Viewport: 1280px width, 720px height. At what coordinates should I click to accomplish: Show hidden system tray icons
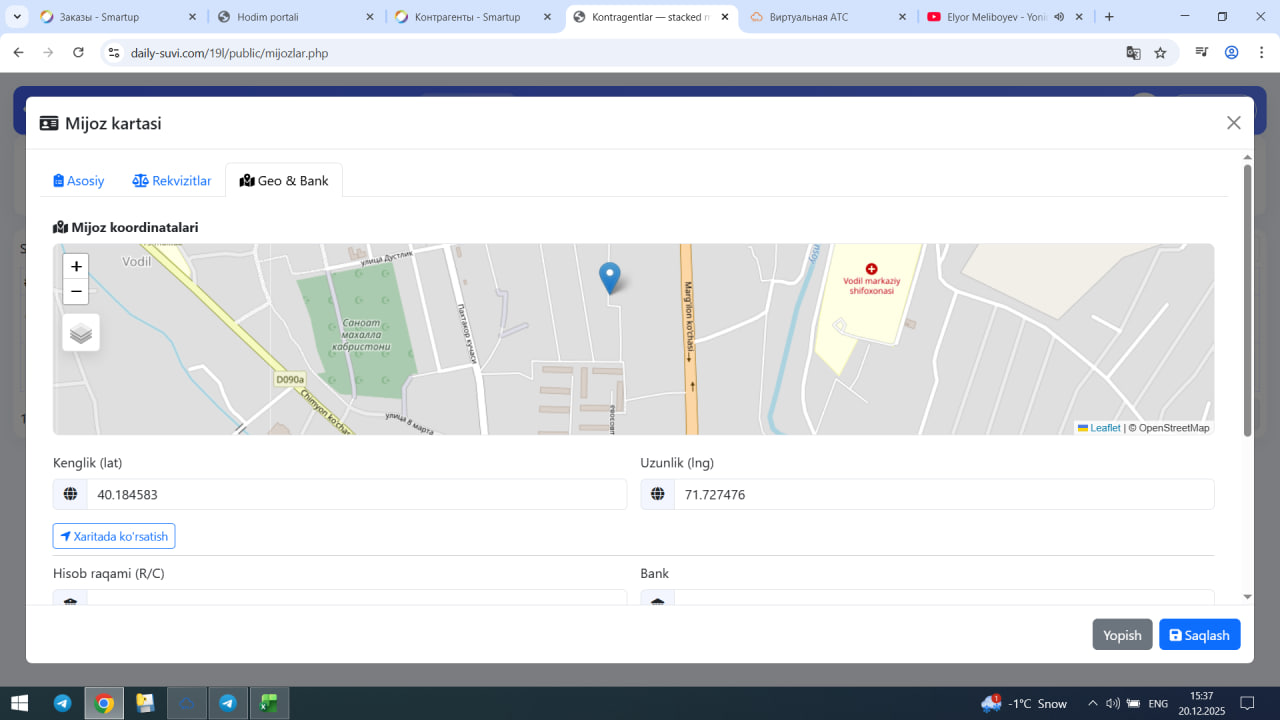coord(1092,703)
